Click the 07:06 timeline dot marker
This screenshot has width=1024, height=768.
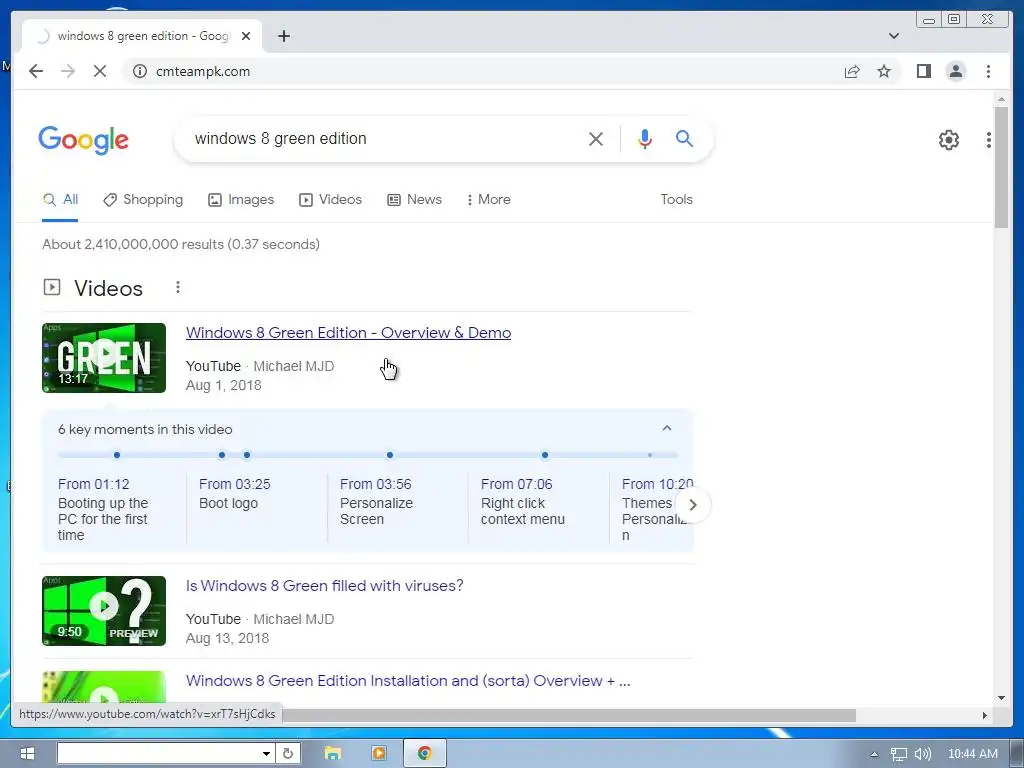545,455
